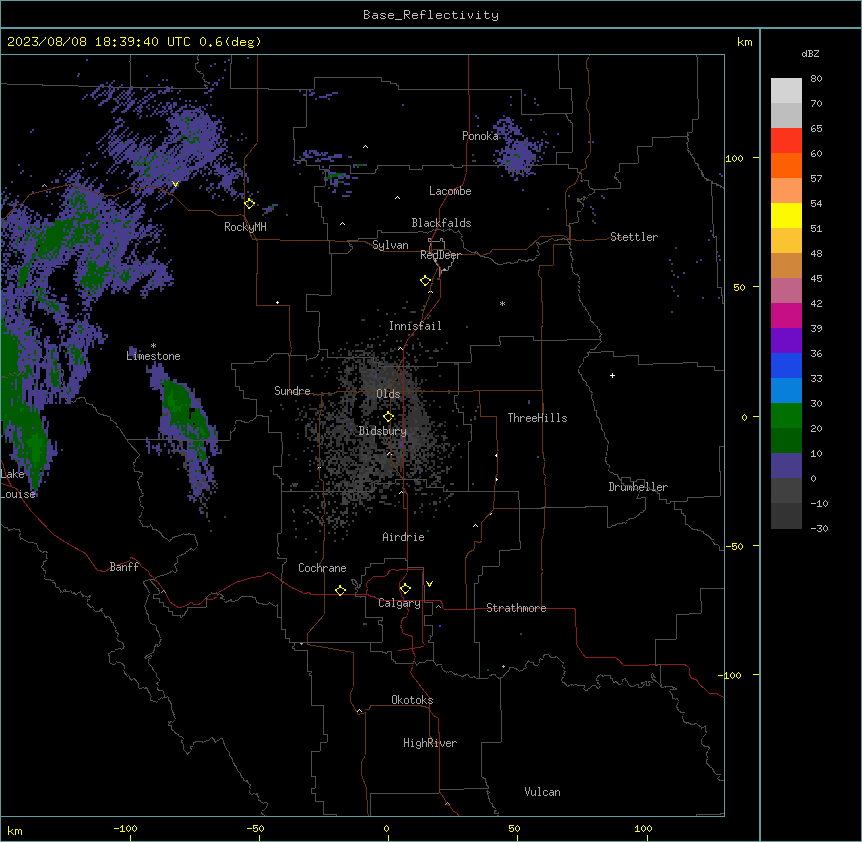Click the Calgary city label
This screenshot has height=842, width=862.
[399, 603]
